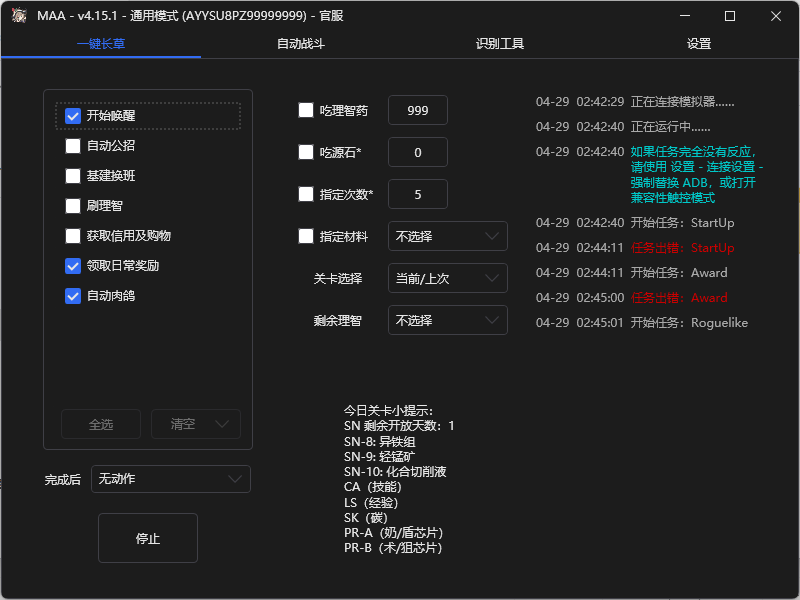
Task: Enable the 指定次数 option
Action: [x=306, y=194]
